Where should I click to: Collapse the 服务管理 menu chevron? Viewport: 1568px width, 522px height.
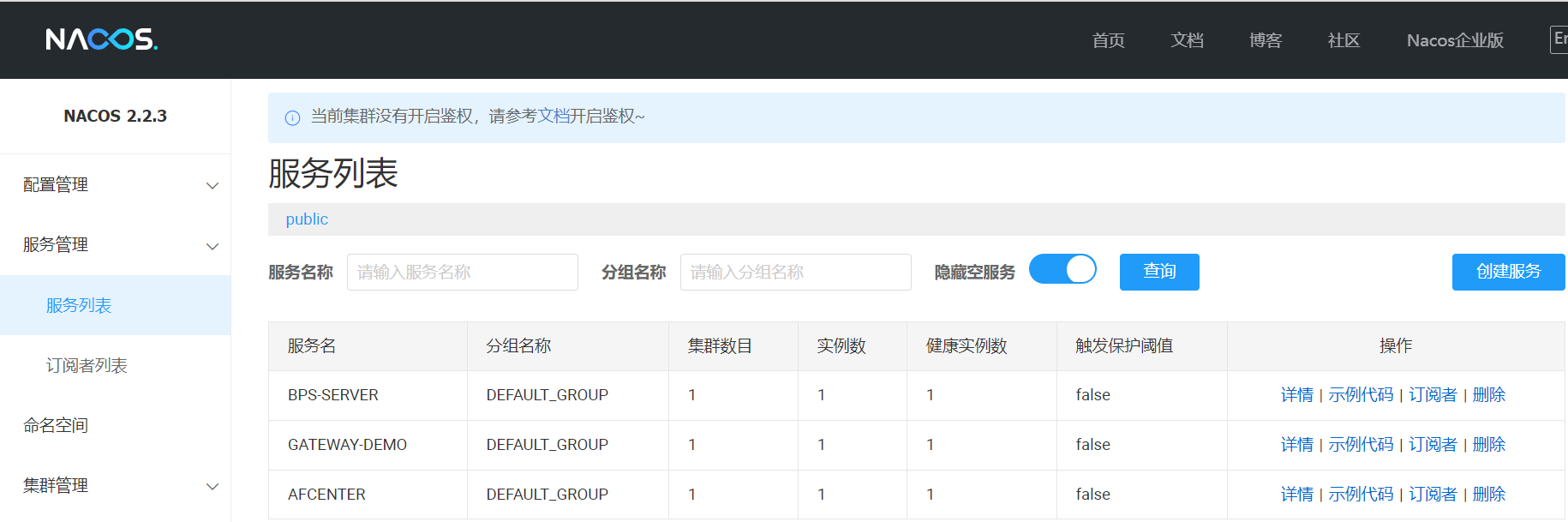click(212, 246)
